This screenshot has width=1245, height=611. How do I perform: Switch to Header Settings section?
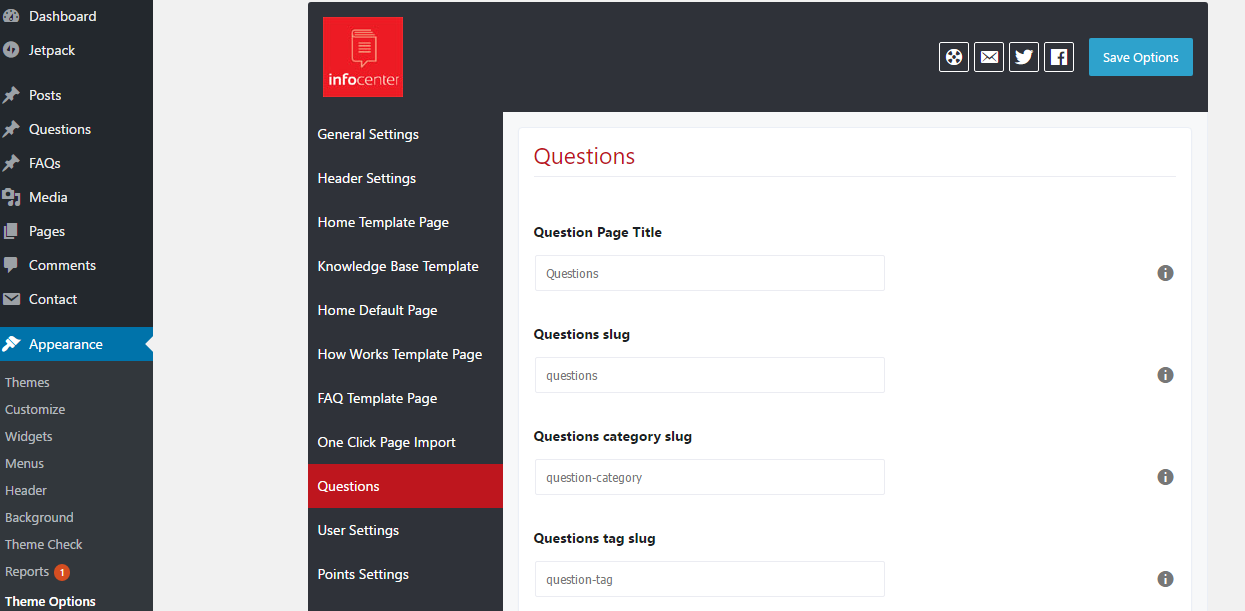[x=366, y=178]
